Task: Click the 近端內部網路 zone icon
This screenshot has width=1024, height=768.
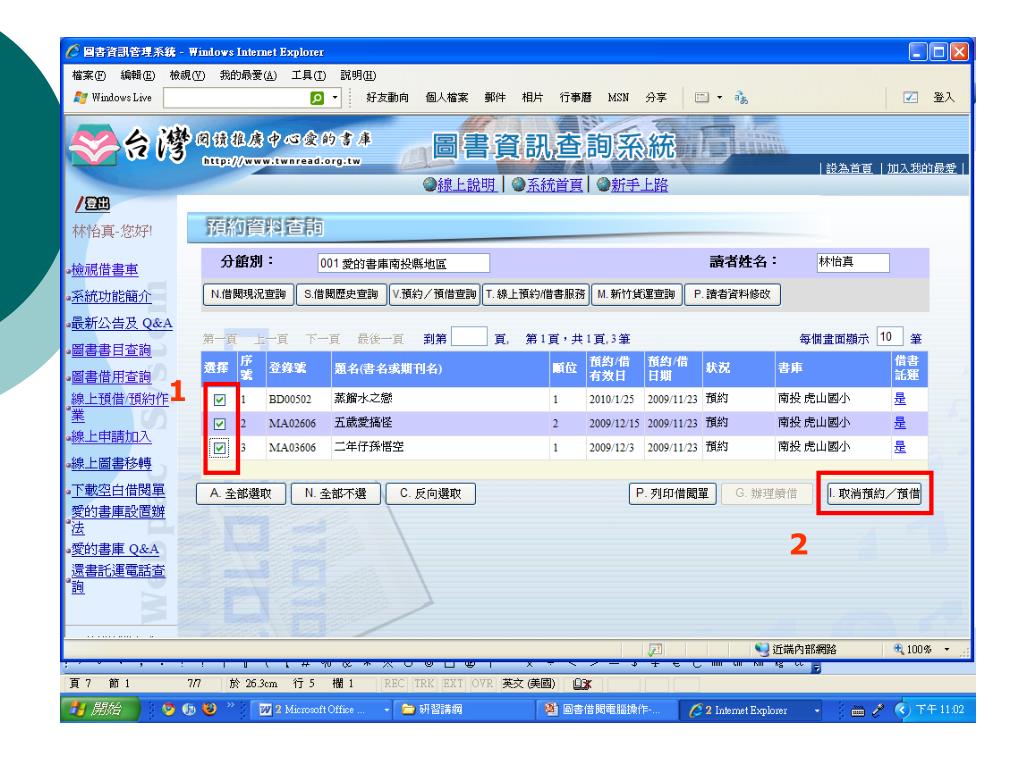Action: pyautogui.click(x=761, y=649)
